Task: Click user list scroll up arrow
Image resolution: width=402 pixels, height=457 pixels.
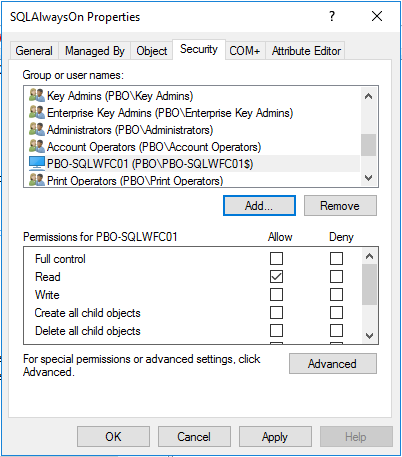Action: click(368, 97)
